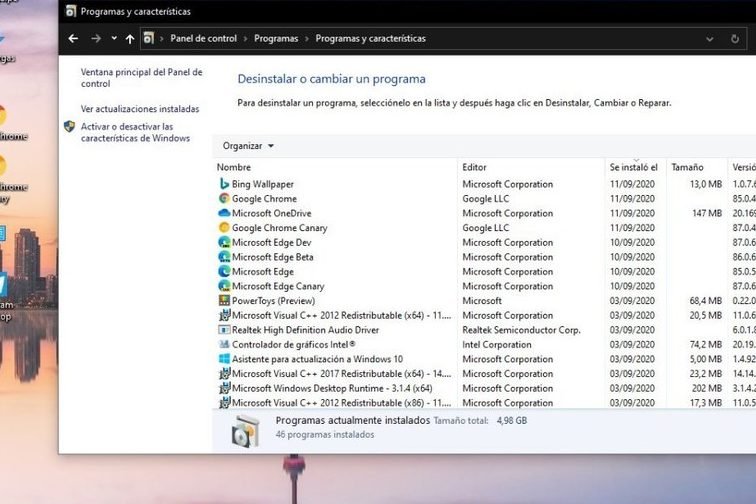756x504 pixels.
Task: Select the Google Chrome Canary icon
Action: tap(224, 228)
